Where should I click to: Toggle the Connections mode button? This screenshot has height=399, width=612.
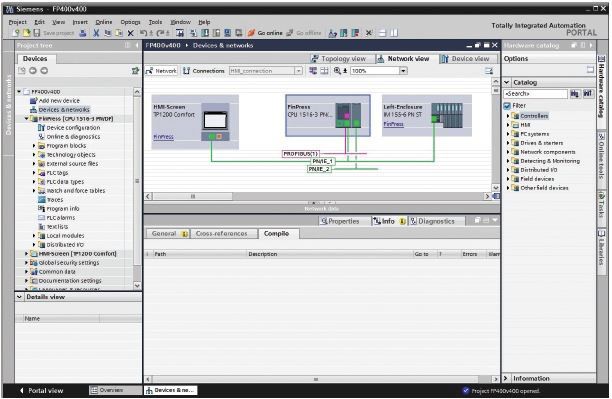[204, 71]
